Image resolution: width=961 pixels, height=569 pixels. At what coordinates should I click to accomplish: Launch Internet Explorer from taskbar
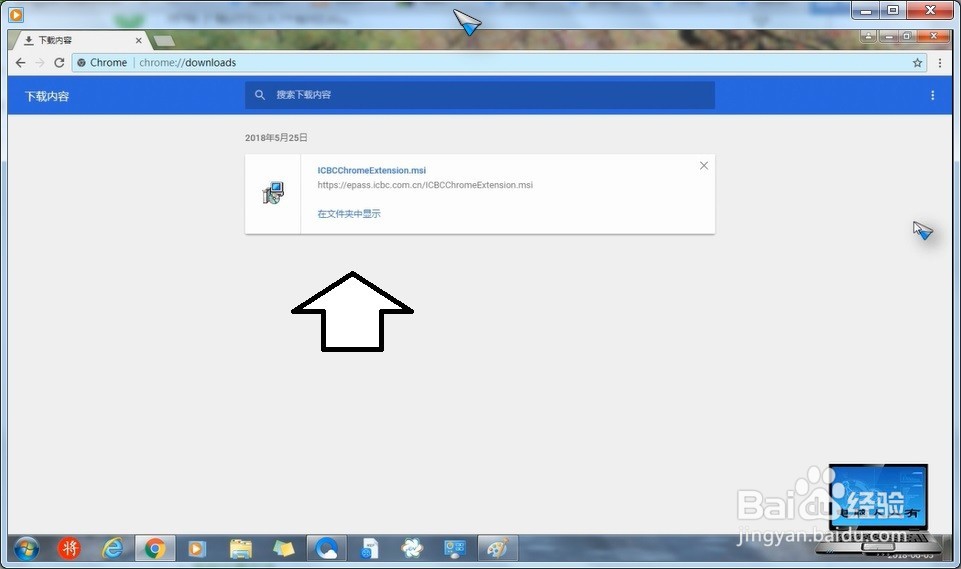click(112, 548)
